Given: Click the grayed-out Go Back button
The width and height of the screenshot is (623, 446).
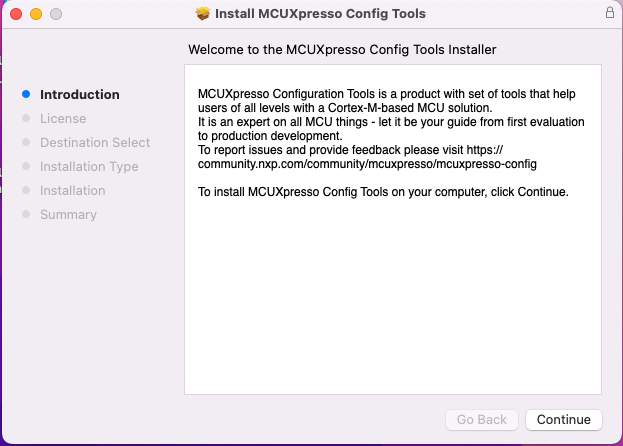Looking at the screenshot, I should (482, 419).
